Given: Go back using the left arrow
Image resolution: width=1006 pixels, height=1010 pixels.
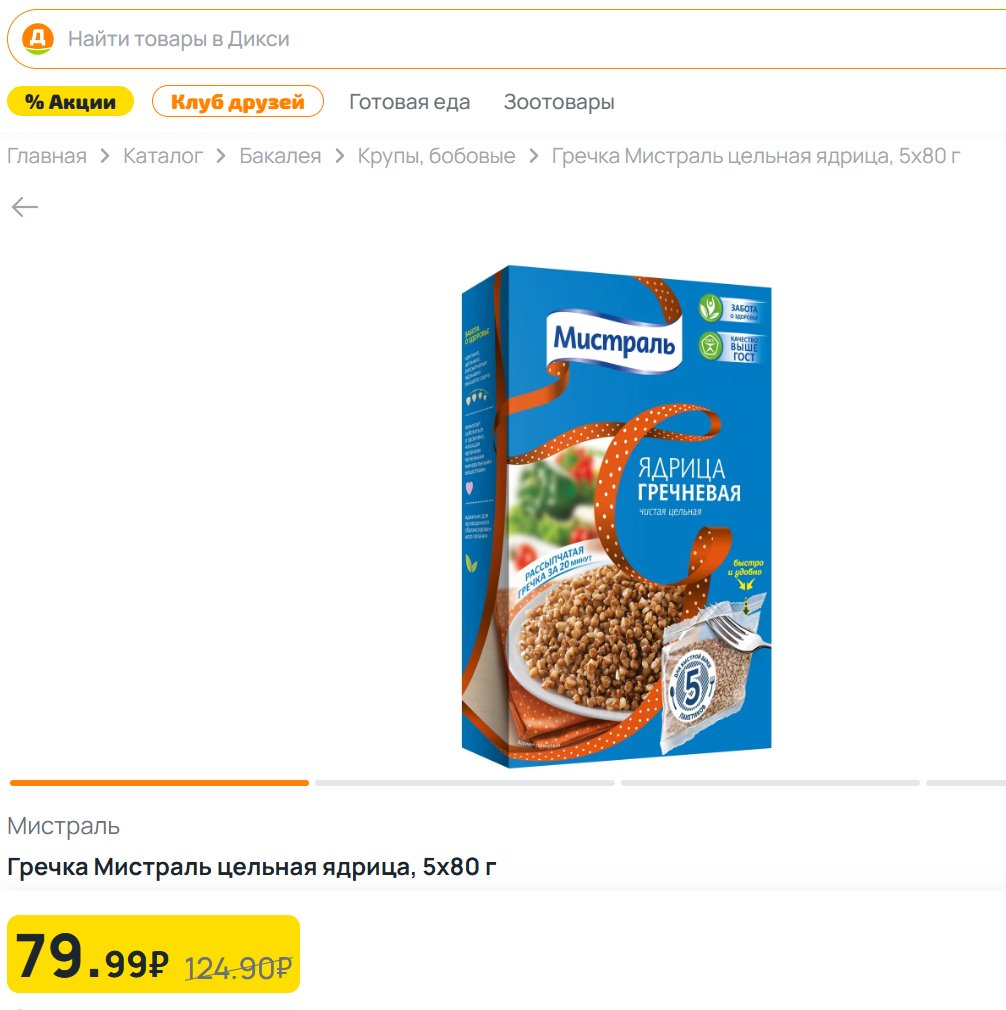Looking at the screenshot, I should click(x=25, y=207).
